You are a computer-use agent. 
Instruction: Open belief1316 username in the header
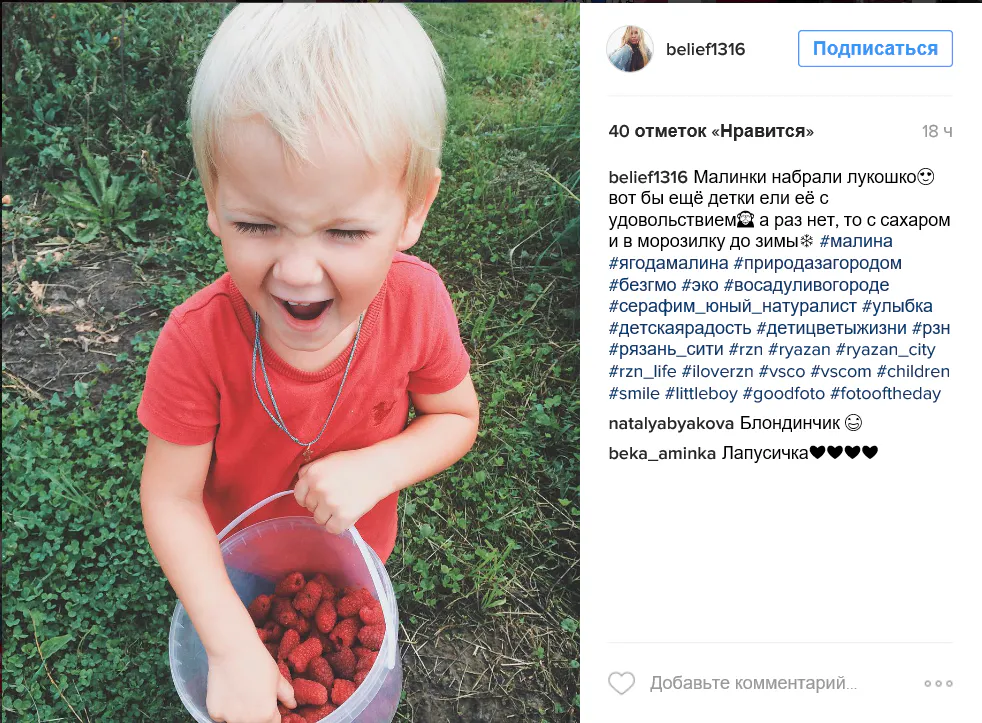pyautogui.click(x=705, y=49)
